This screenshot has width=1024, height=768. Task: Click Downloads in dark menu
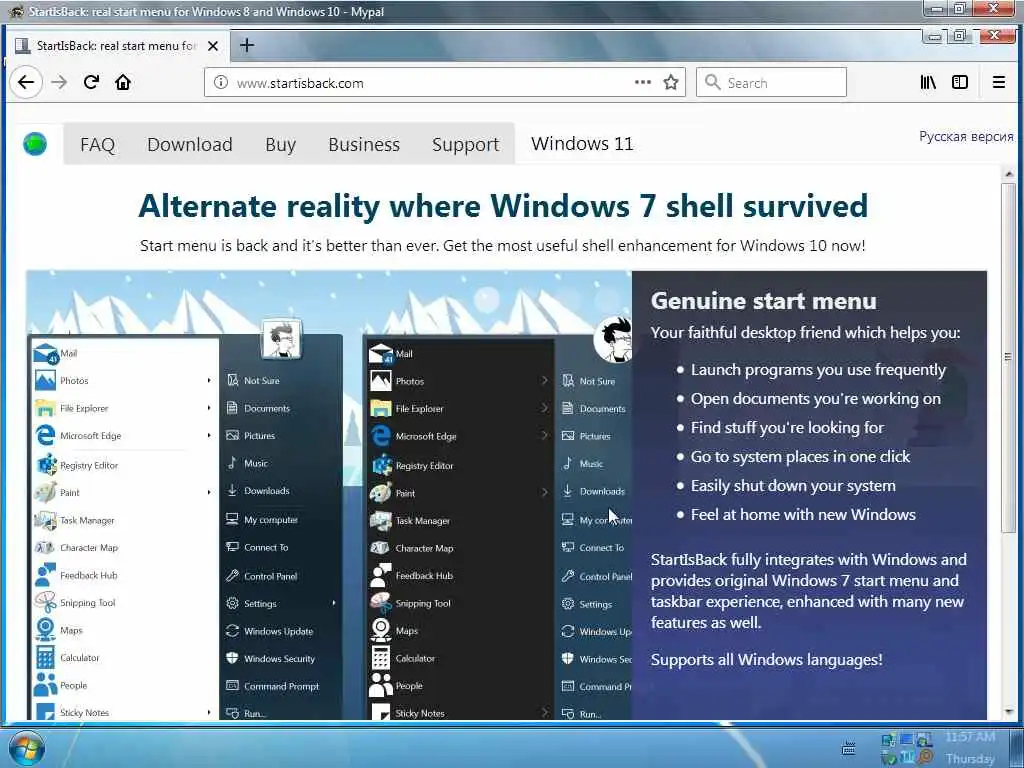(602, 491)
